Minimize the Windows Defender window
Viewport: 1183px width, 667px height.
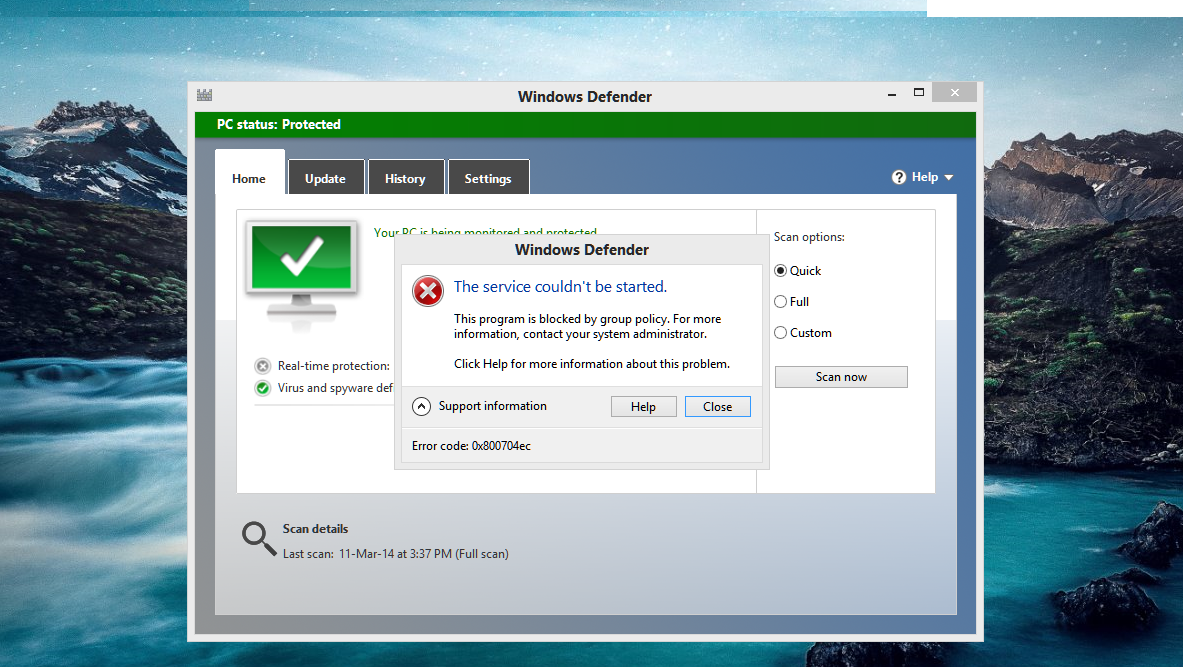tap(892, 94)
